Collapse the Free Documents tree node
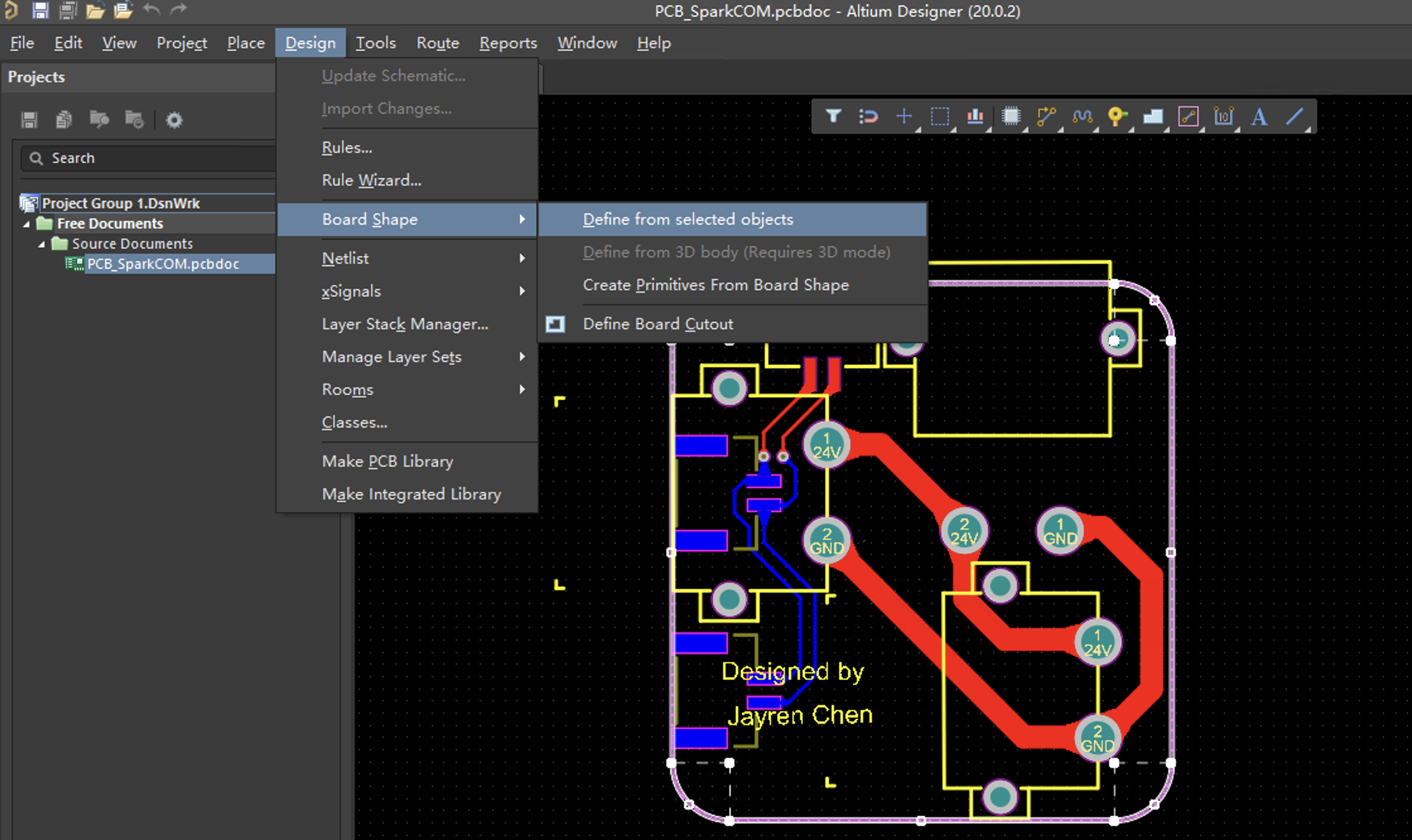 click(26, 224)
